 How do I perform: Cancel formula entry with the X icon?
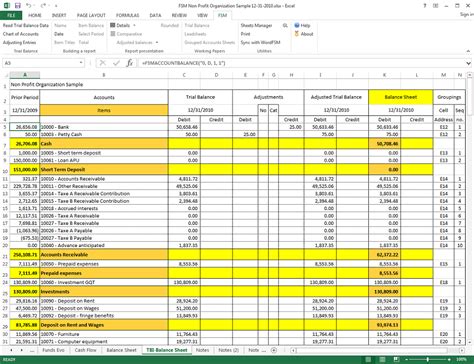pos(103,63)
